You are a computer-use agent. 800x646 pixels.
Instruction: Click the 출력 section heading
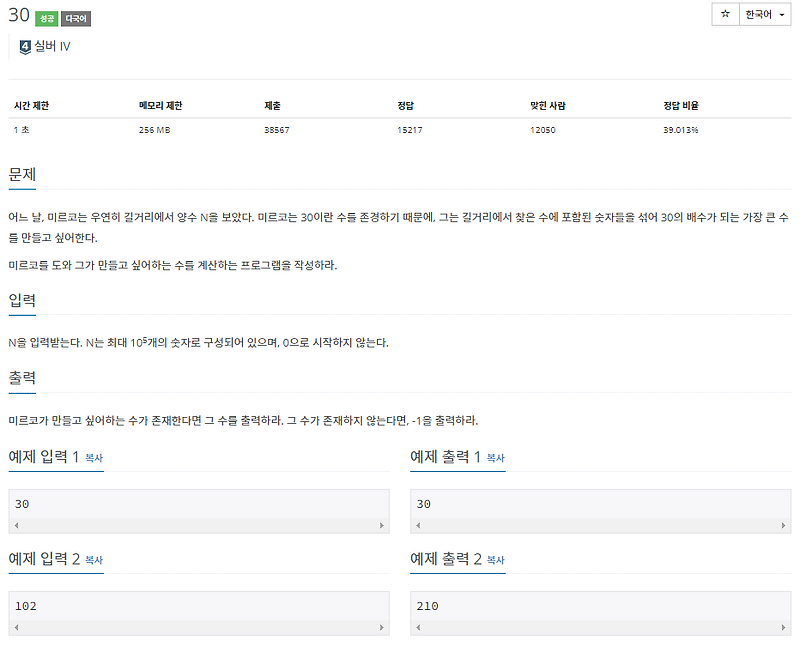(x=23, y=377)
